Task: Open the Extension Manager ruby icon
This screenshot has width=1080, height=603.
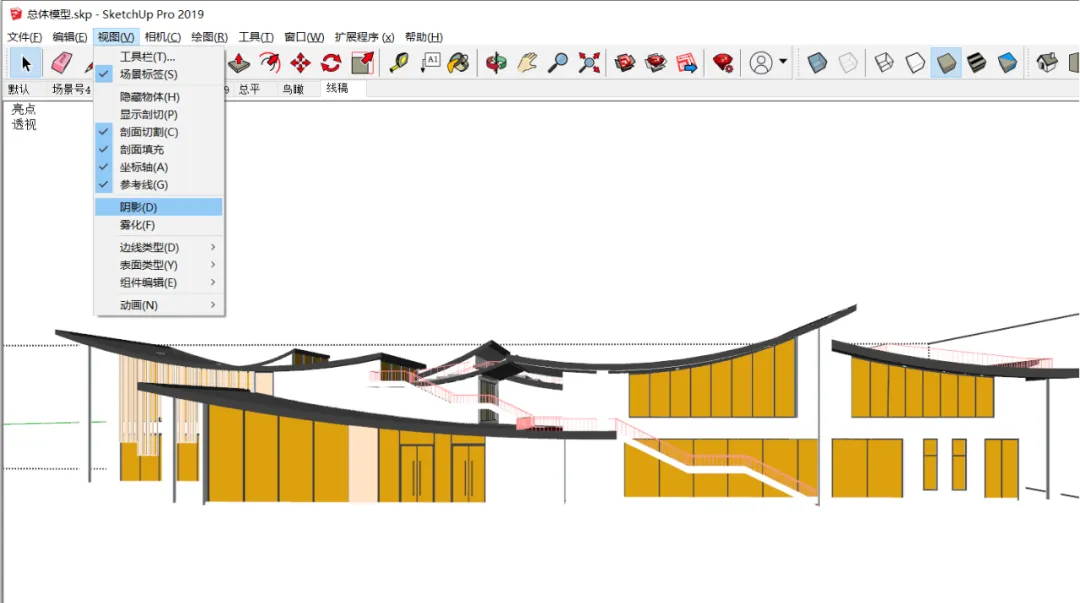Action: click(723, 63)
